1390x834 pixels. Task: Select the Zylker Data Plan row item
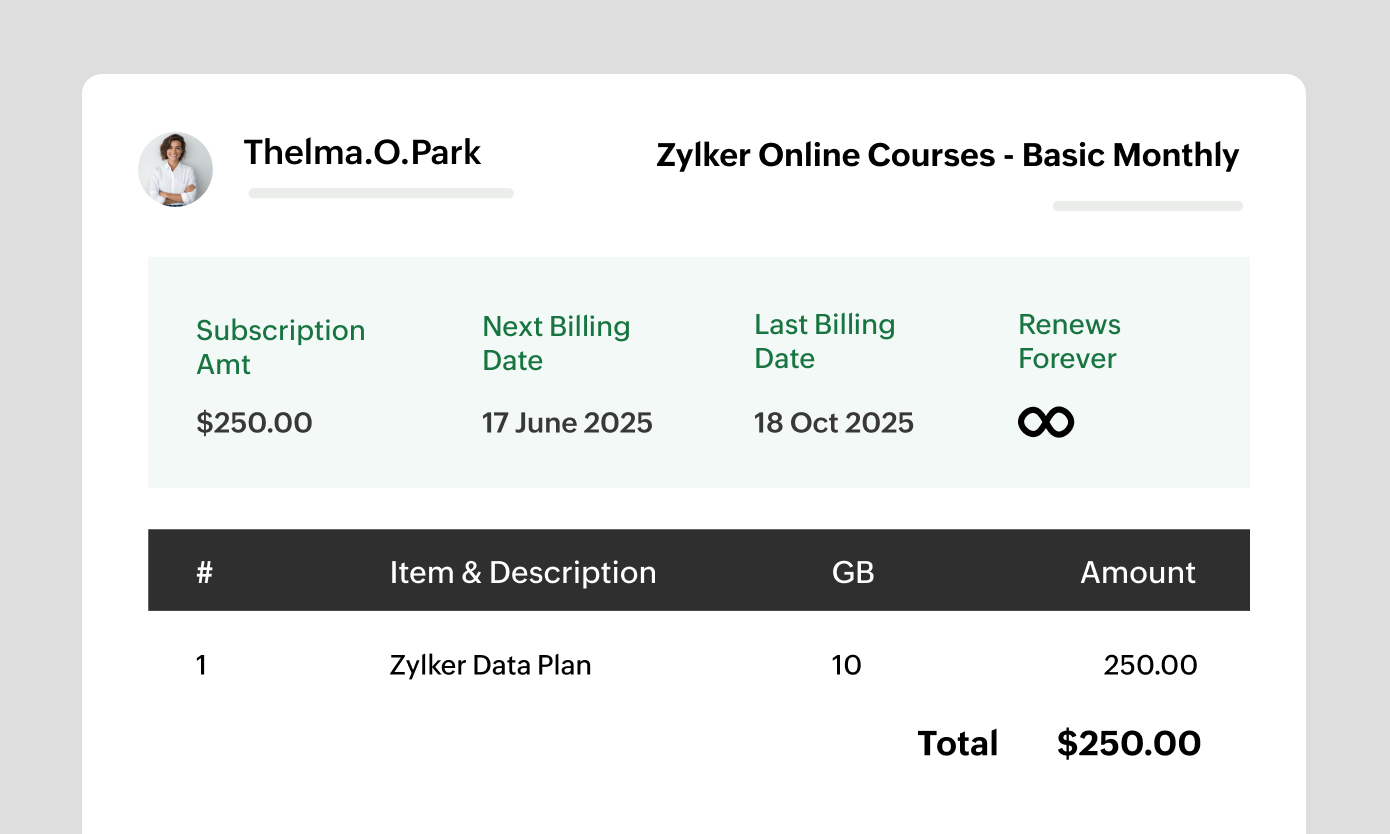[490, 665]
